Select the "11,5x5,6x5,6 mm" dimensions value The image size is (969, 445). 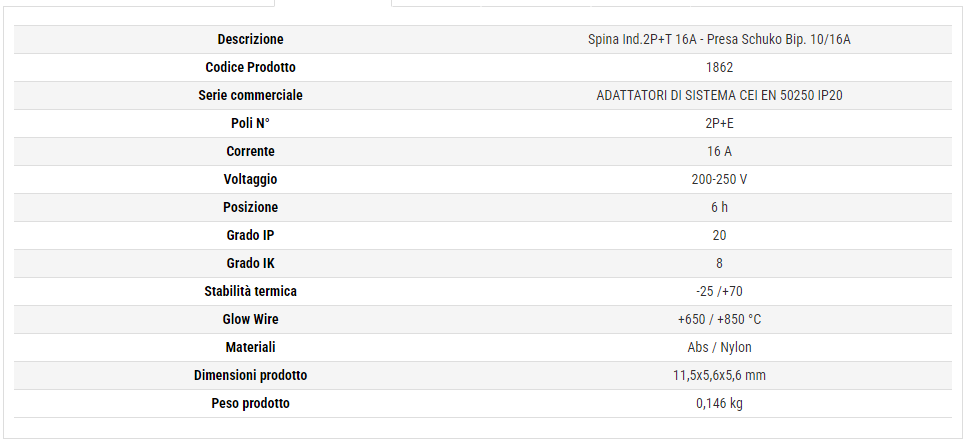[x=719, y=375]
